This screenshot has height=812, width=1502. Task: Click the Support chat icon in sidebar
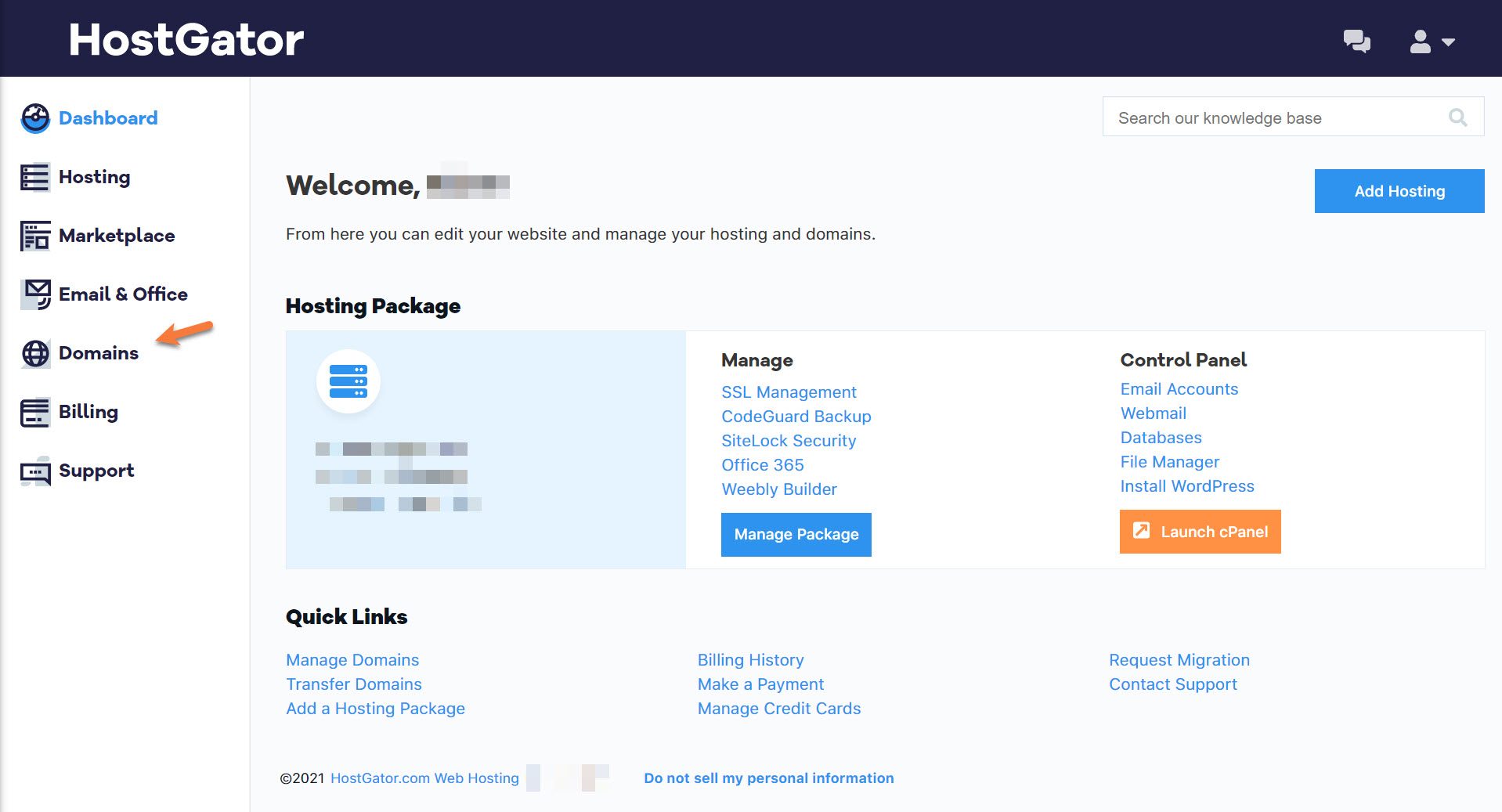35,471
